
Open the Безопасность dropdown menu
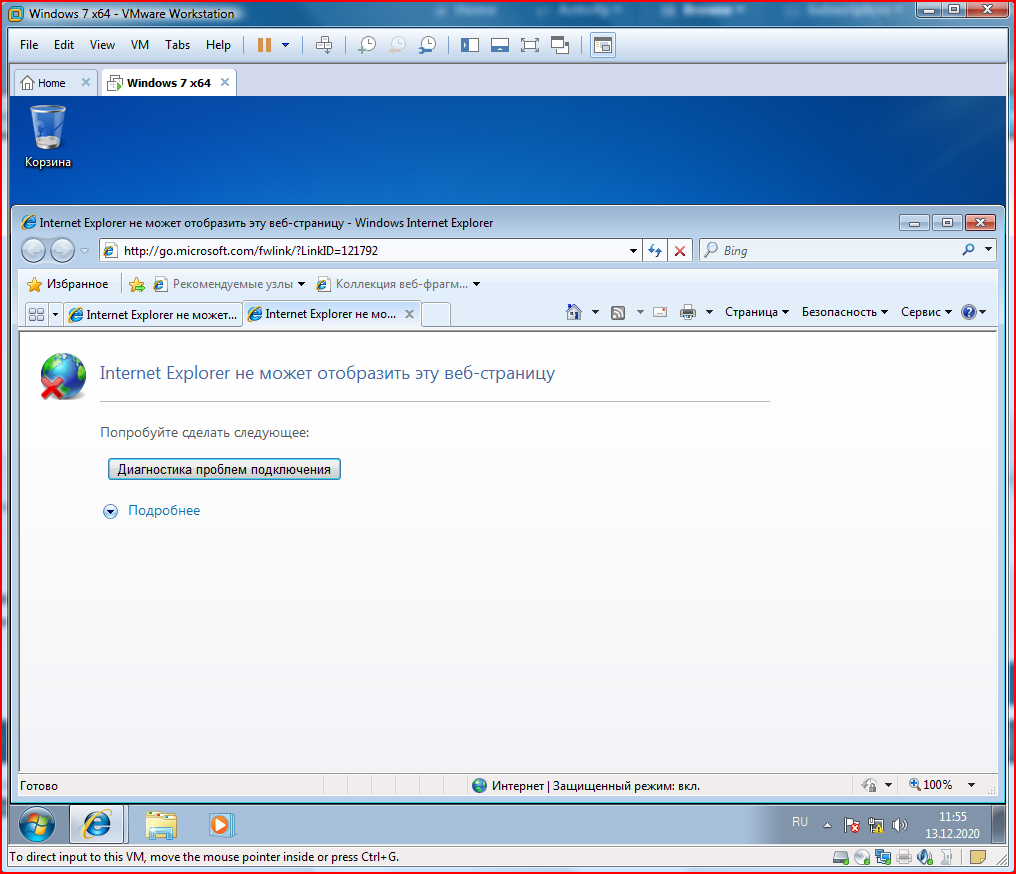pyautogui.click(x=844, y=312)
